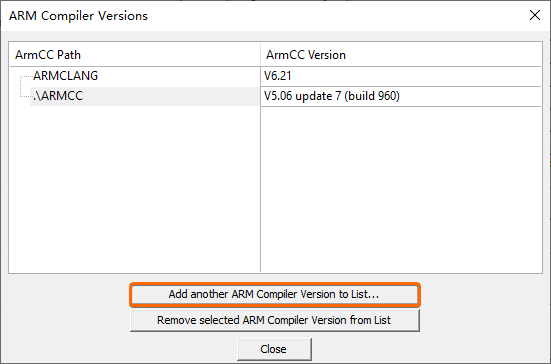Click empty space in the ArmCC Path column
This screenshot has height=364, width=551.
coord(135,190)
